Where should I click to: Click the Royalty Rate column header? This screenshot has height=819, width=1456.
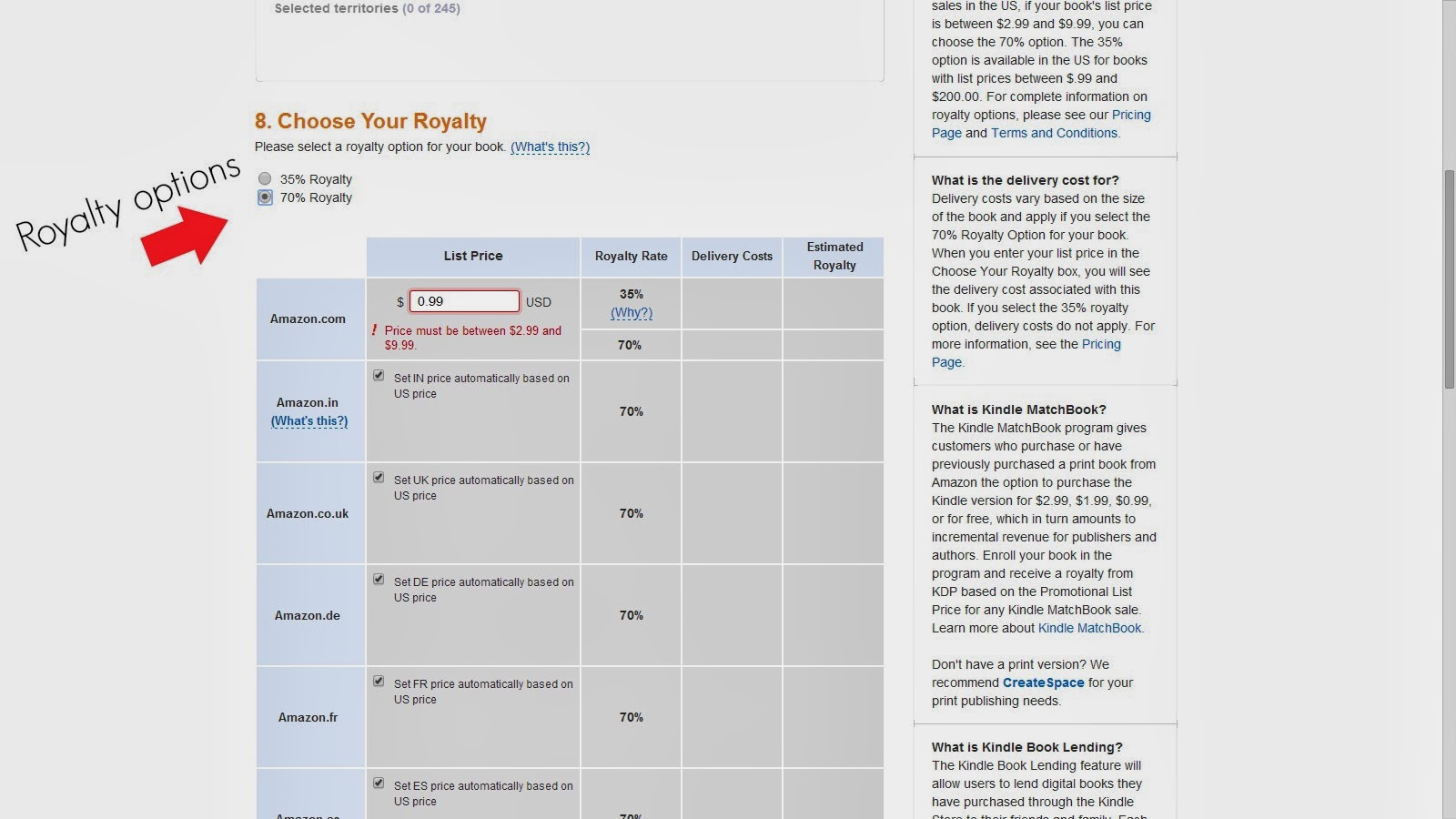coord(632,257)
